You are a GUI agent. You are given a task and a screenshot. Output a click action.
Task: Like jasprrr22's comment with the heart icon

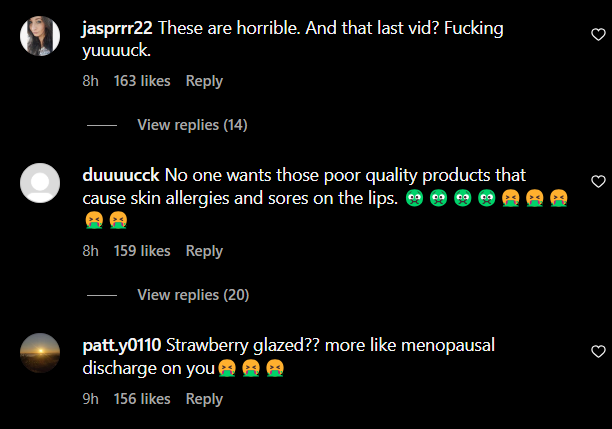pyautogui.click(x=598, y=35)
